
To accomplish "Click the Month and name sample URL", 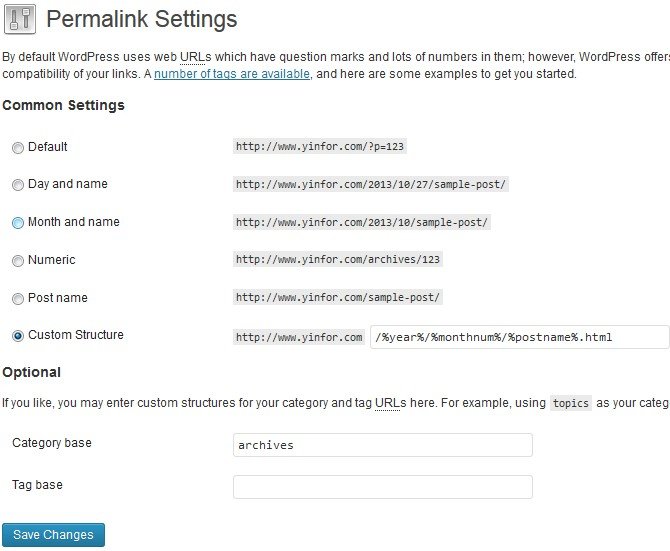I will coord(362,222).
